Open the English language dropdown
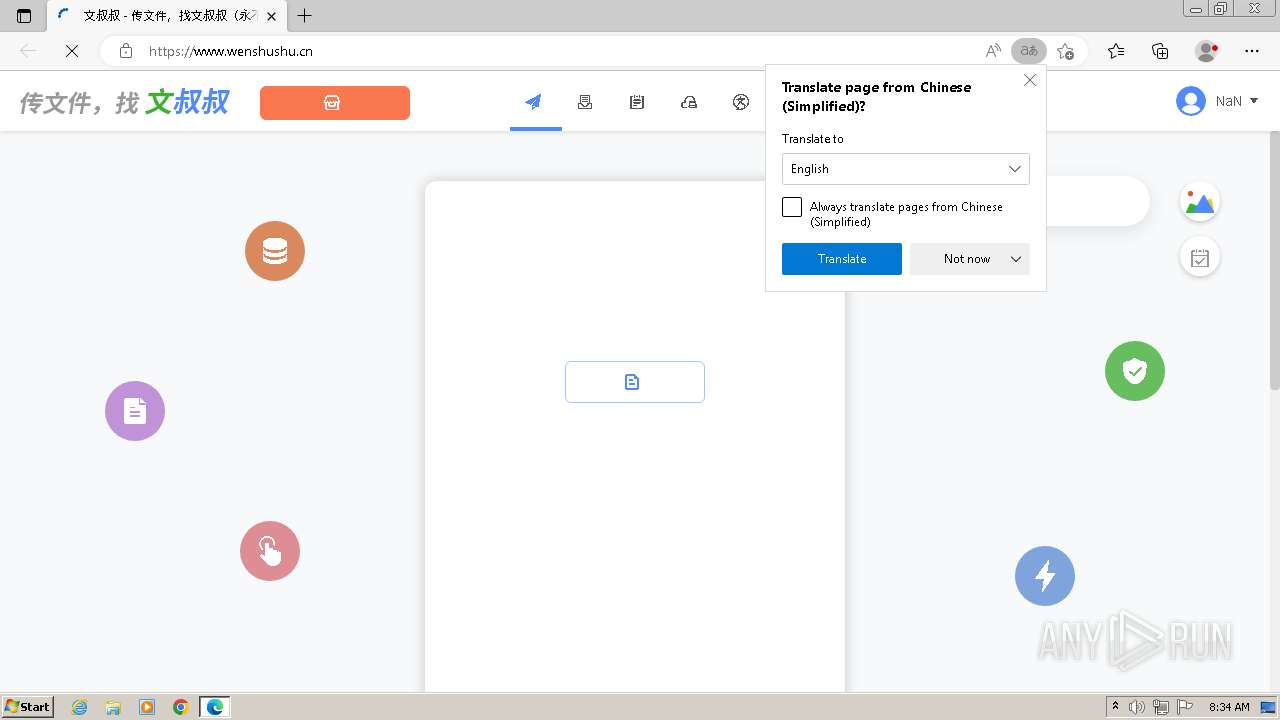This screenshot has width=1280, height=720. coord(906,169)
